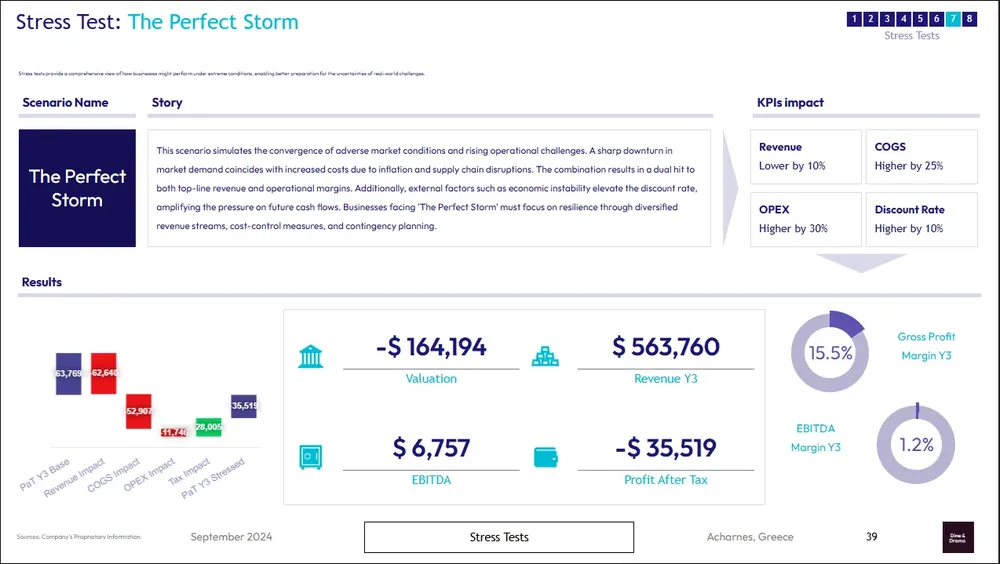Screen dimensions: 1000x564
Task: Click the red Revenue Impact waterfall bar
Action: [x=103, y=372]
